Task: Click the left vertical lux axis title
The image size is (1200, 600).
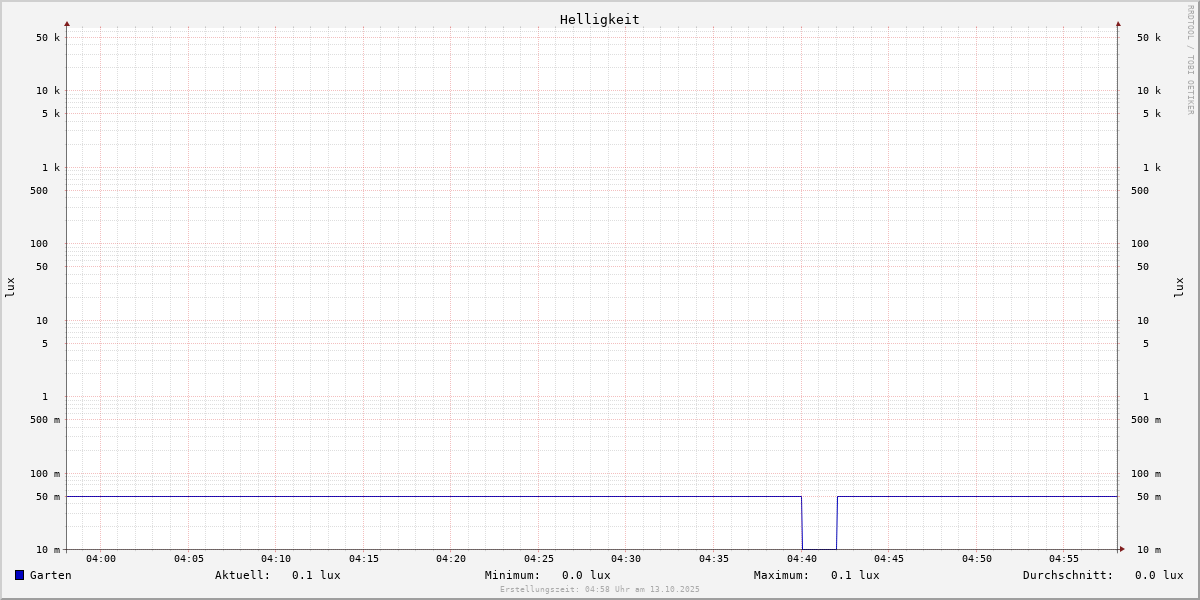Action: 10,287
